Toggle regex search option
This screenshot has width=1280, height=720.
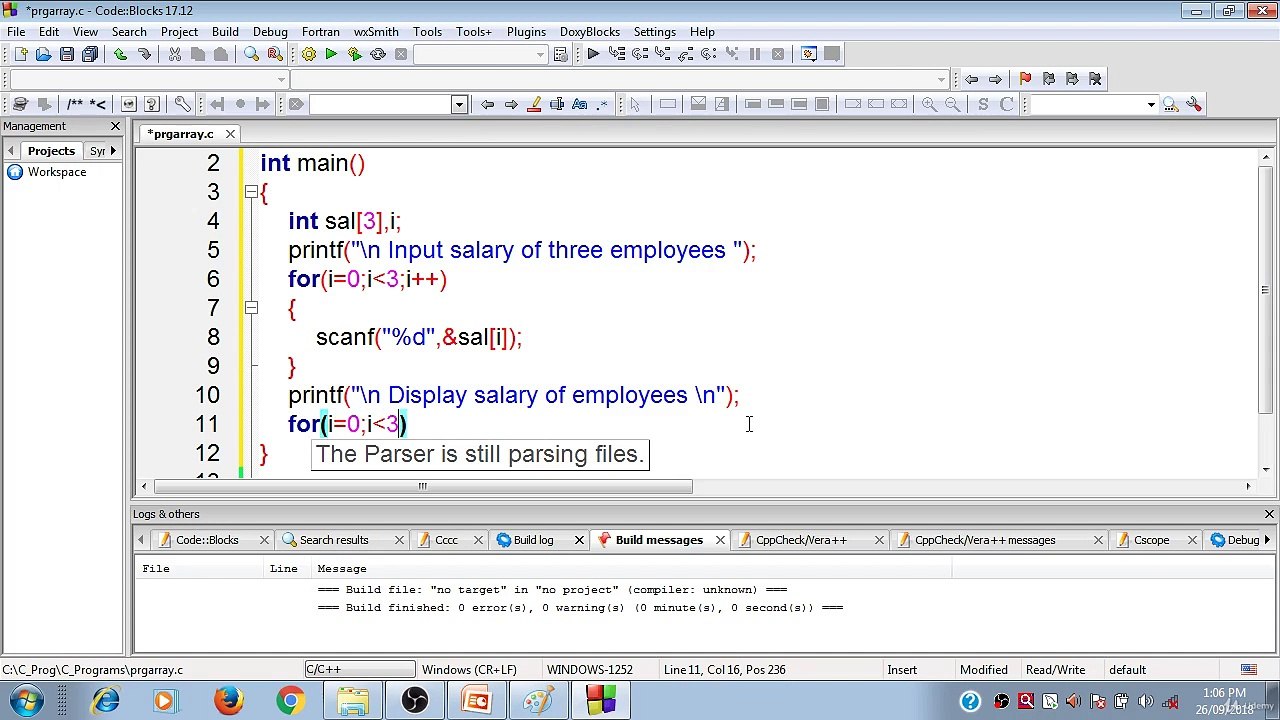[602, 104]
